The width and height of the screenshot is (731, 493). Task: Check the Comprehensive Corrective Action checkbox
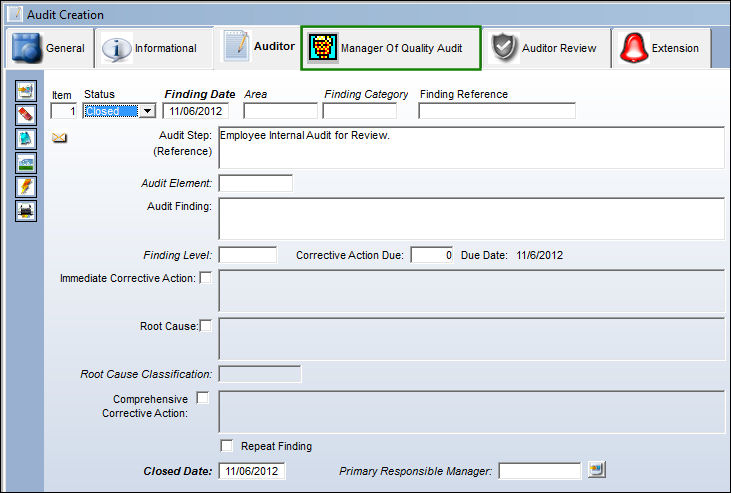point(203,398)
